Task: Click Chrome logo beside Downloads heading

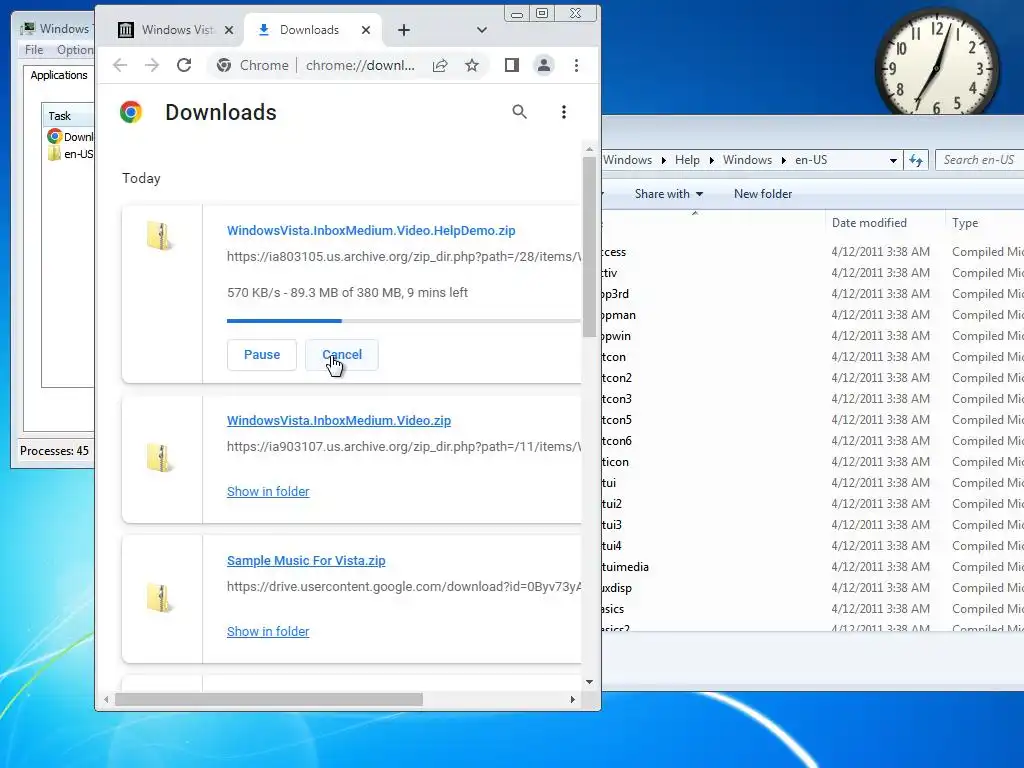Action: point(131,112)
